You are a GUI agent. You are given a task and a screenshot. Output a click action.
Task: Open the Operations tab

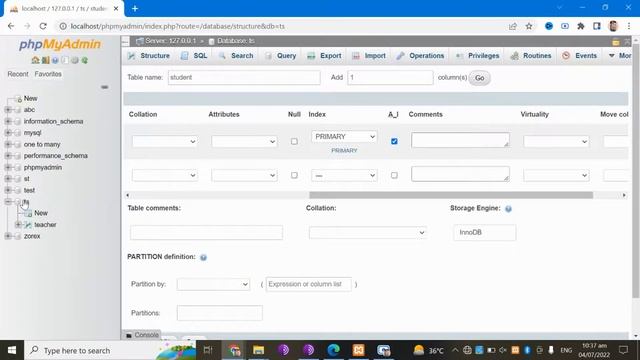[x=420, y=56]
